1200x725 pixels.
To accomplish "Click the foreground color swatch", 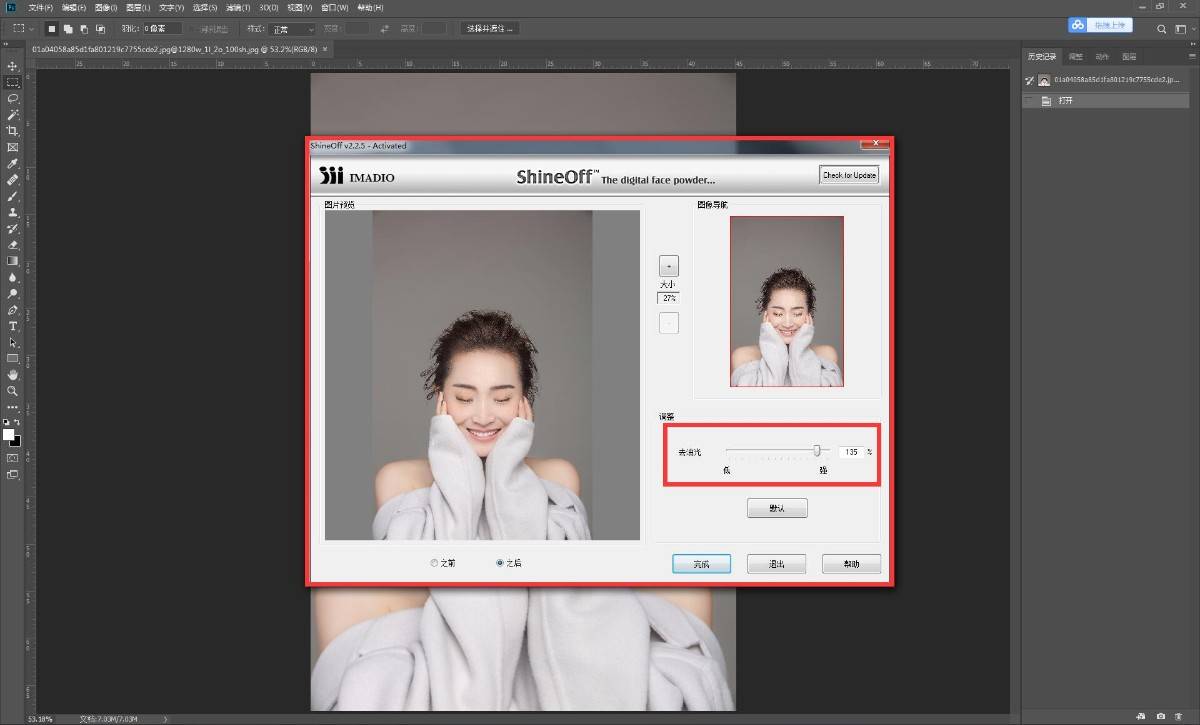I will tap(9, 434).
